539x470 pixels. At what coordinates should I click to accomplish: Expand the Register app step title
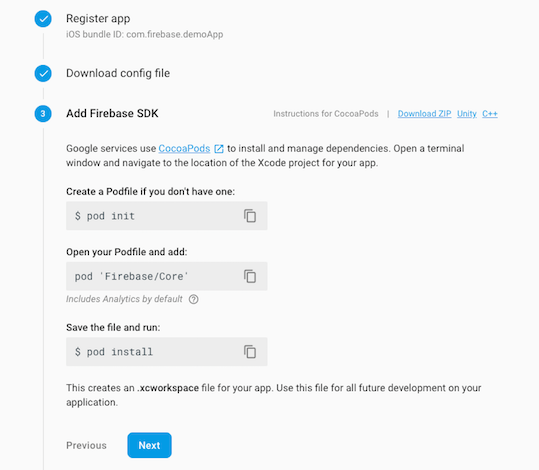(98, 18)
